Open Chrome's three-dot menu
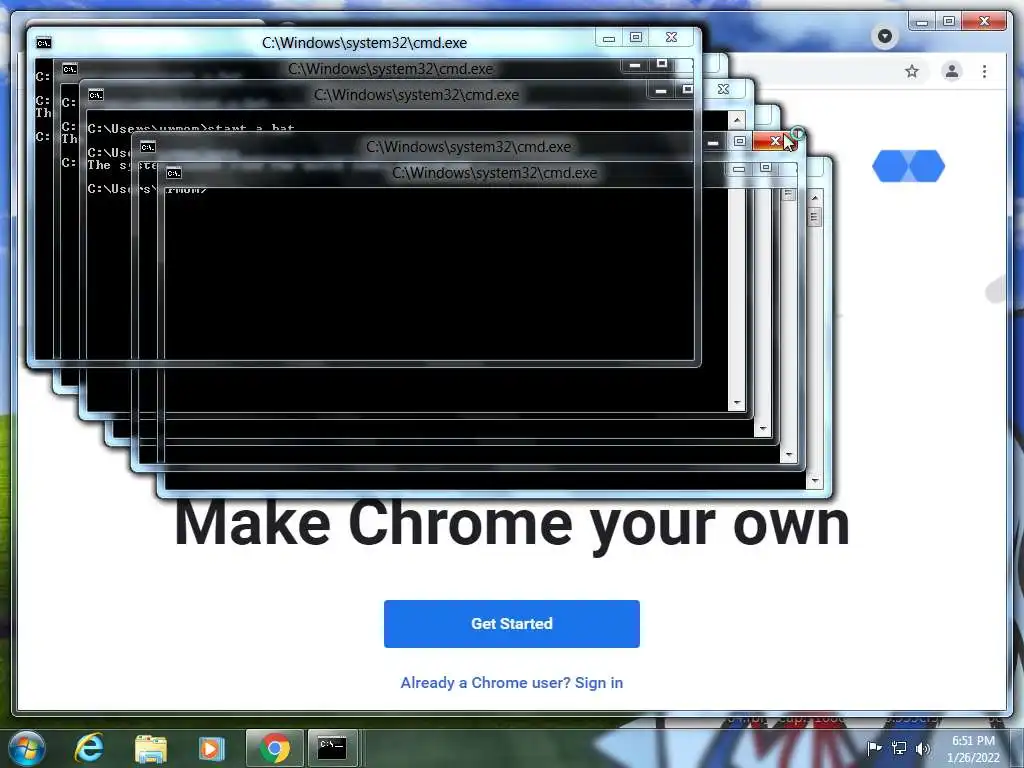This screenshot has height=768, width=1024. click(984, 71)
